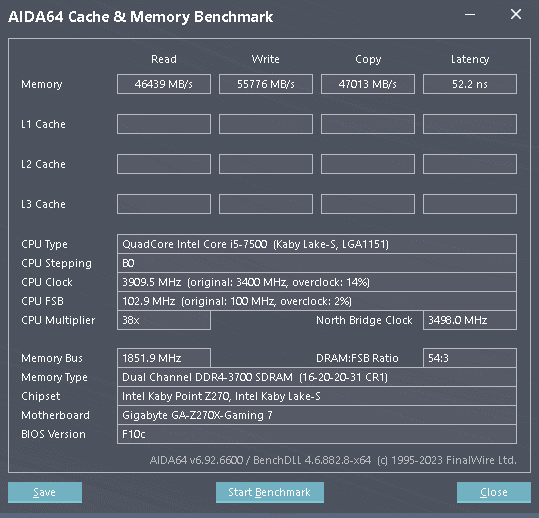Viewport: 539px width, 518px height.
Task: Click the BIOS Version label
Action: click(x=53, y=434)
